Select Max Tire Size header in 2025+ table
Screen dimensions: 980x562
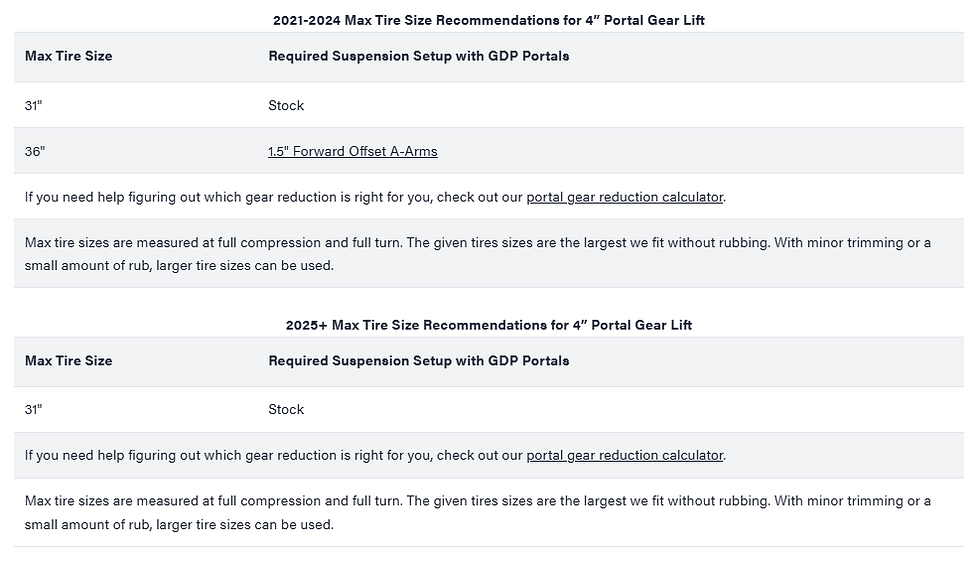68,361
